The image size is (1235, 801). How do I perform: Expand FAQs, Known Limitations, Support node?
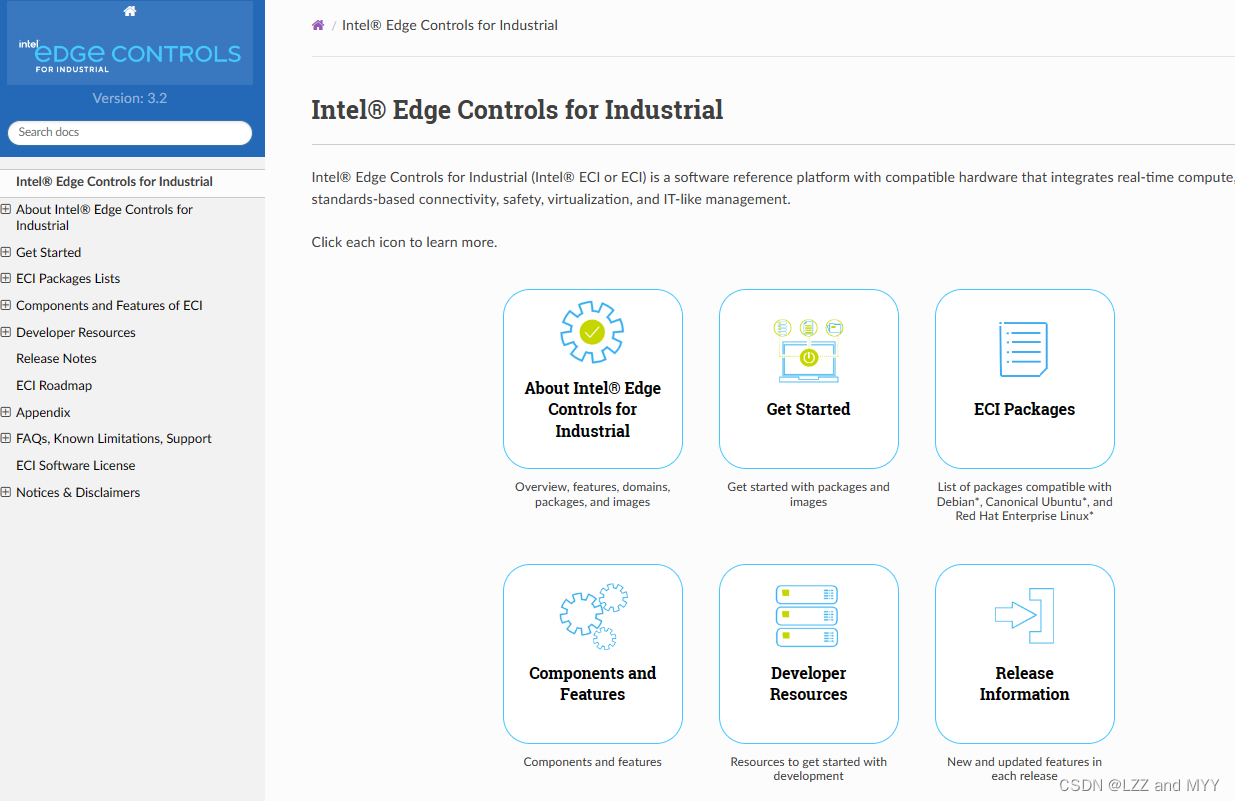[6, 438]
